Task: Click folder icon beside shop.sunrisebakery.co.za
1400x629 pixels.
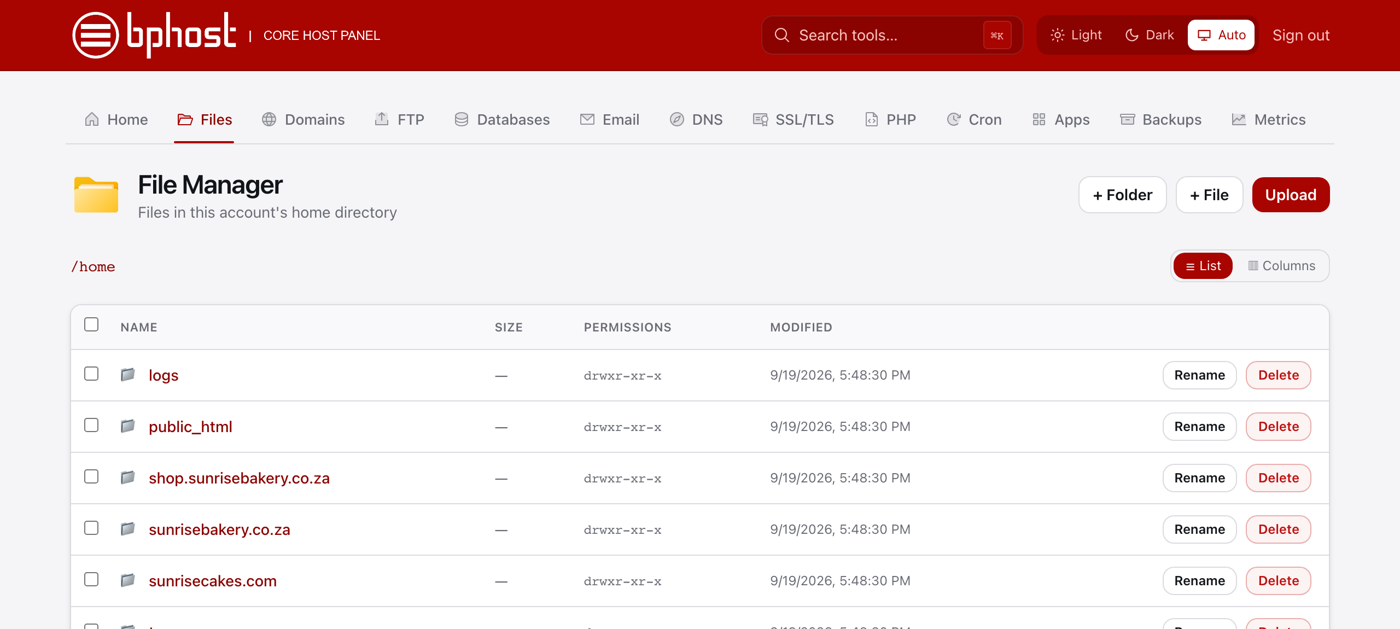Action: pyautogui.click(x=128, y=478)
